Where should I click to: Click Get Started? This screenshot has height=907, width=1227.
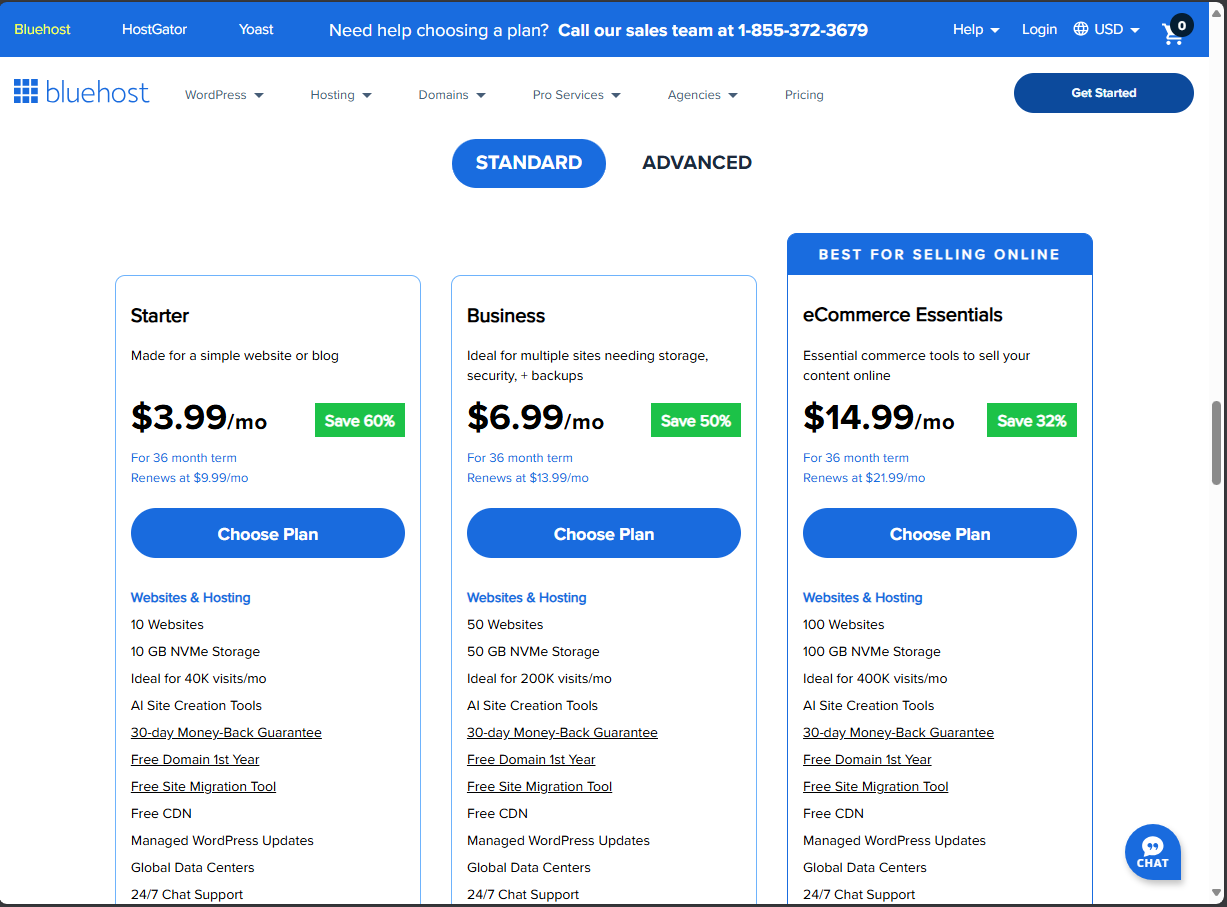pos(1103,92)
